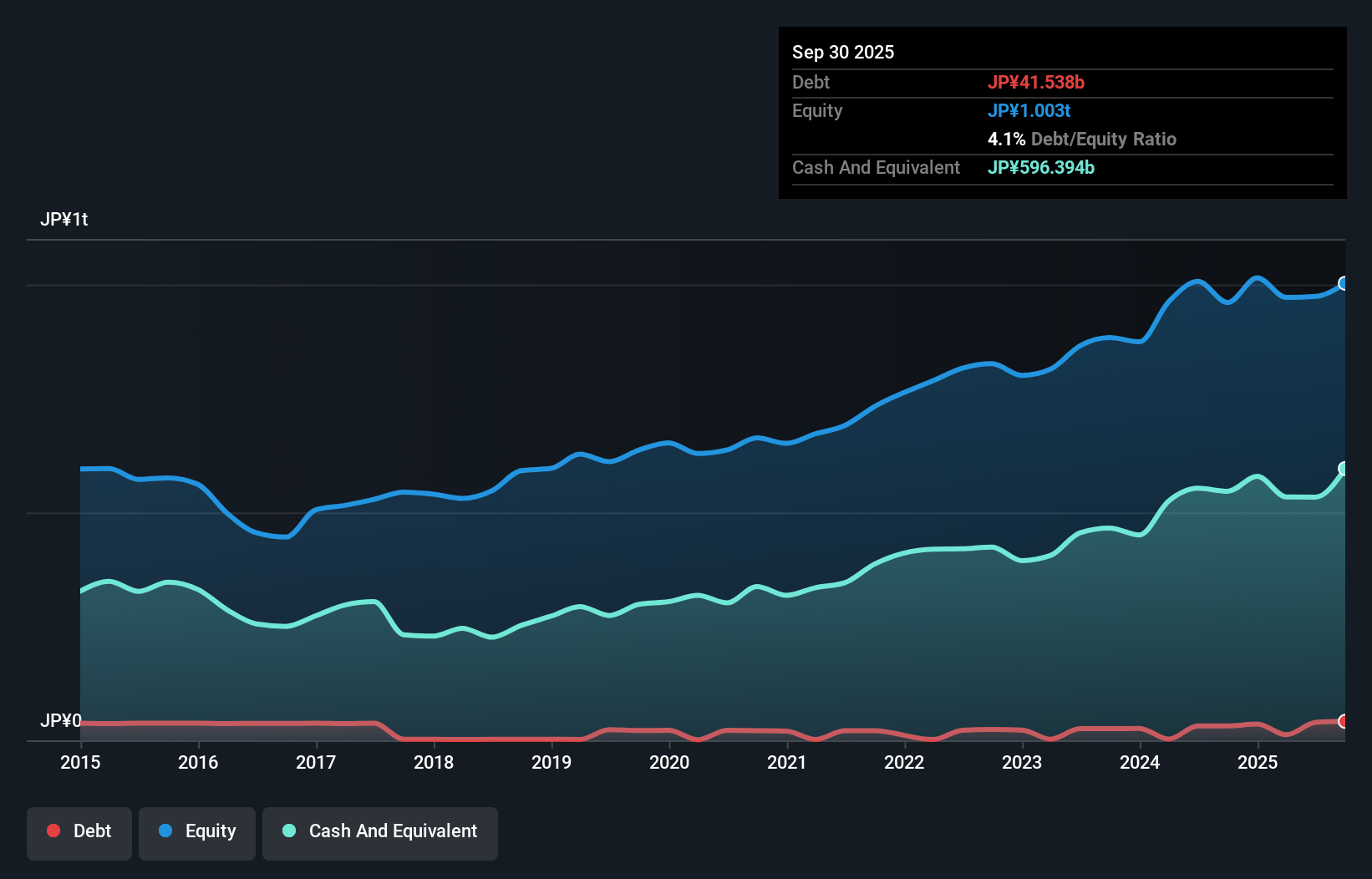Select the Cash endpoint marker on the chart

(1342, 469)
